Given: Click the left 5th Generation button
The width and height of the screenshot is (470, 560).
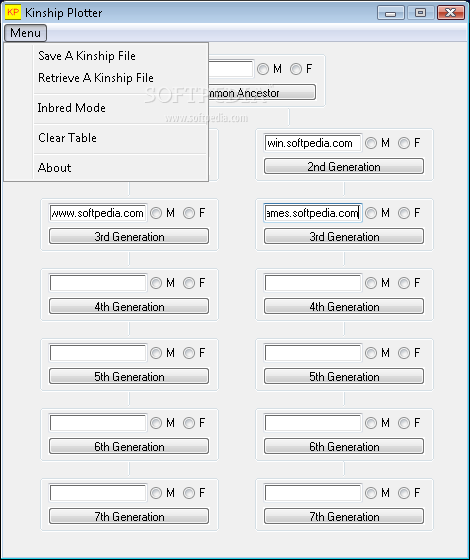Looking at the screenshot, I should click(x=129, y=376).
